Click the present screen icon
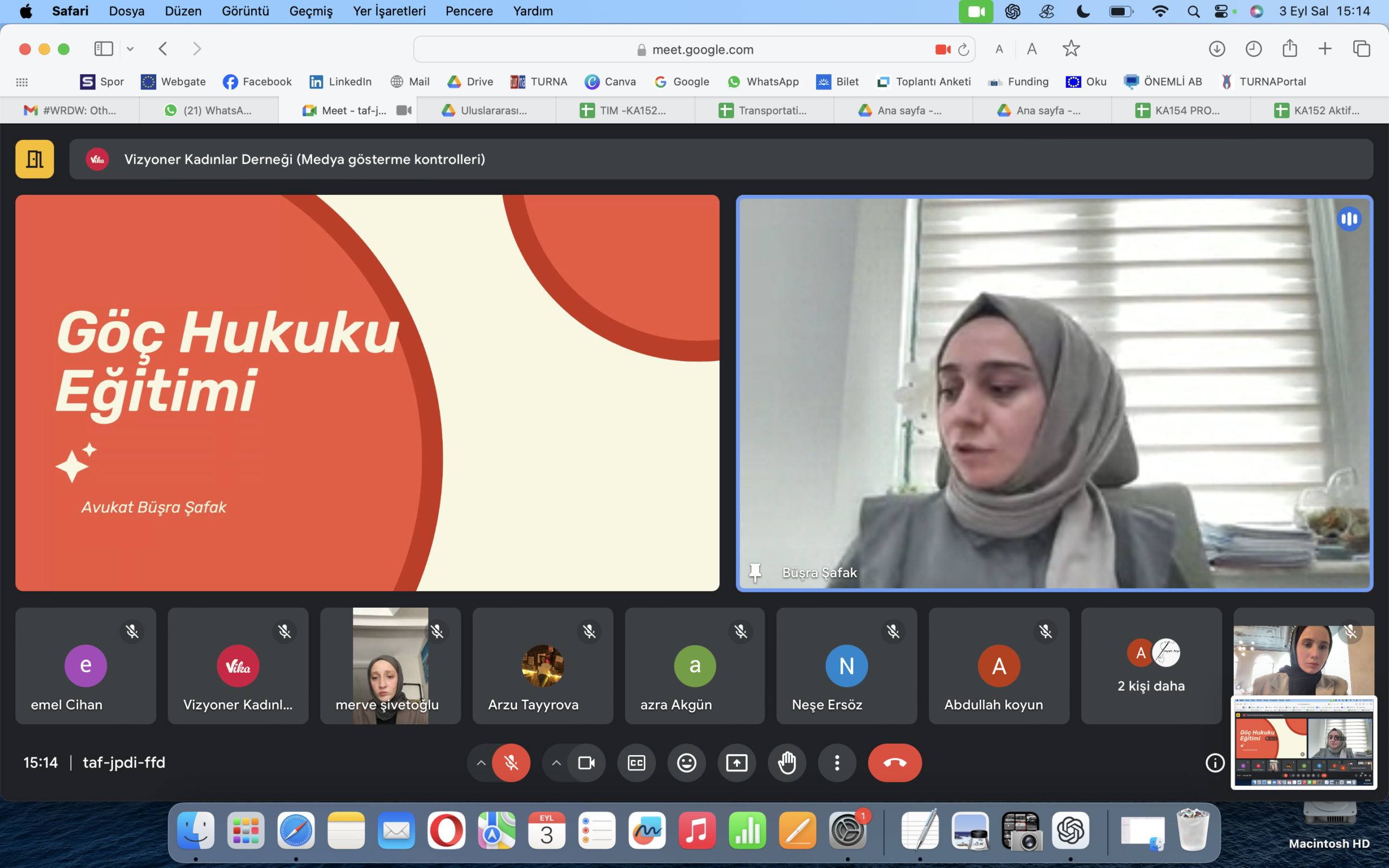Image resolution: width=1389 pixels, height=868 pixels. [x=736, y=763]
